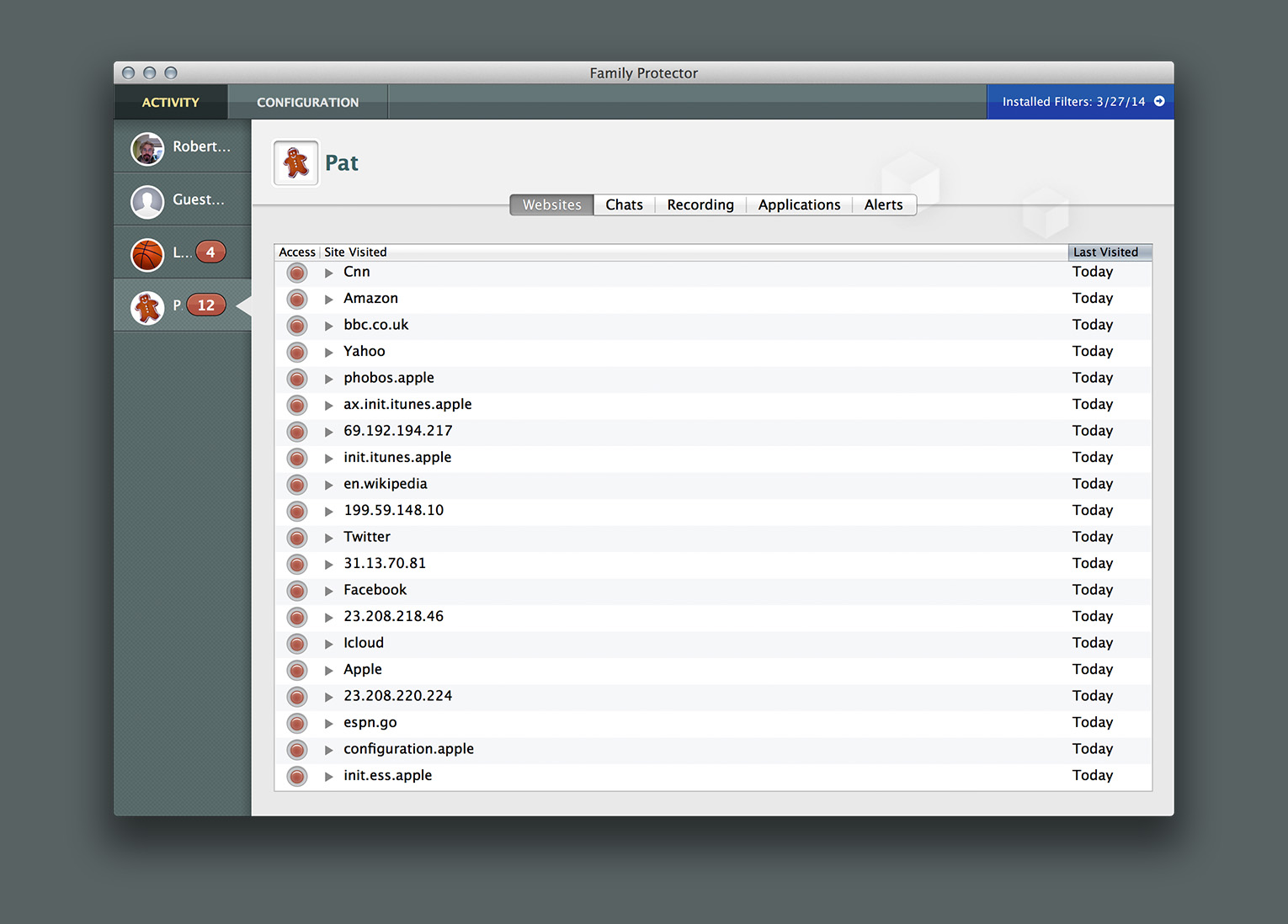Block access button for init.itunes.apple
Viewport: 1288px width, 924px height.
(297, 458)
